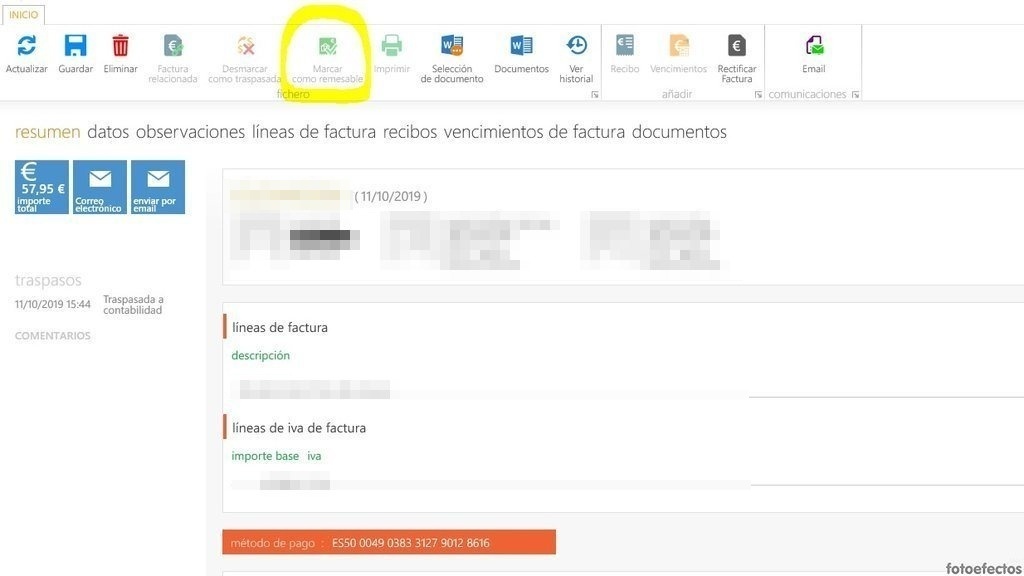
Task: Click the Rectificar Factura icon
Action: pyautogui.click(x=737, y=46)
